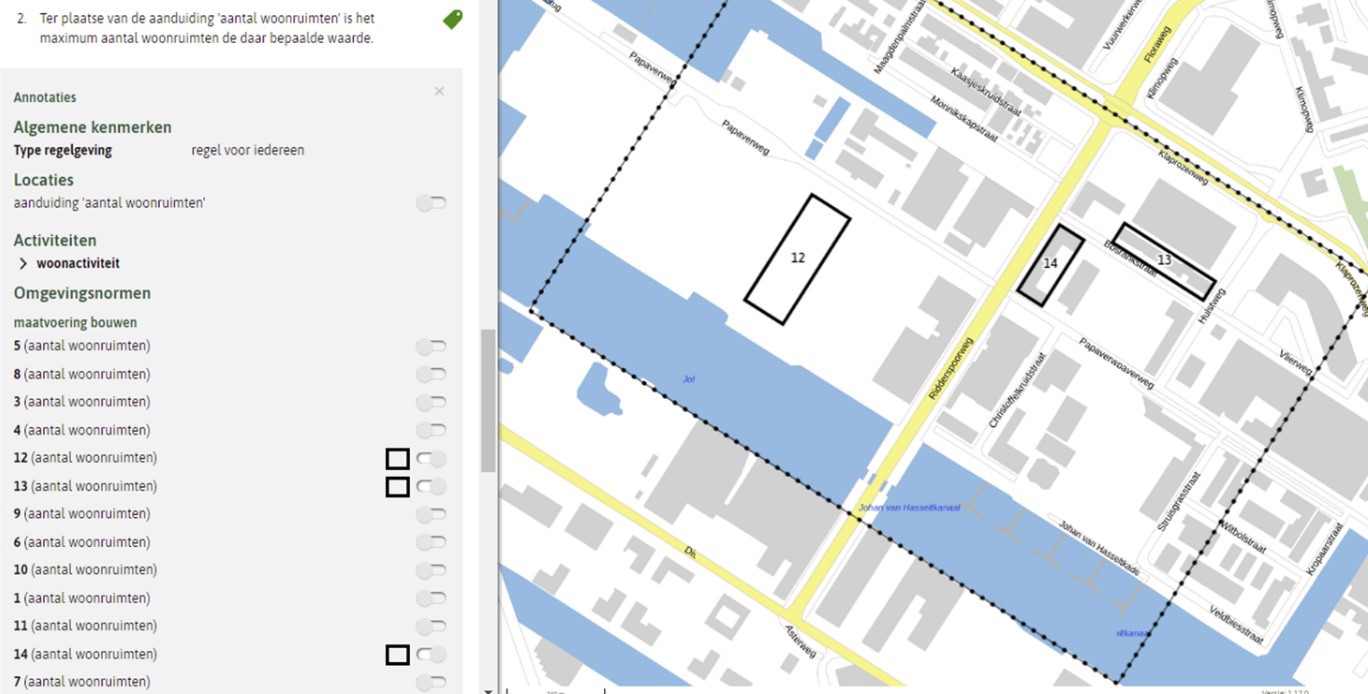This screenshot has width=1368, height=694.
Task: Click the 'Activiteiten' heading
Action: tap(55, 240)
